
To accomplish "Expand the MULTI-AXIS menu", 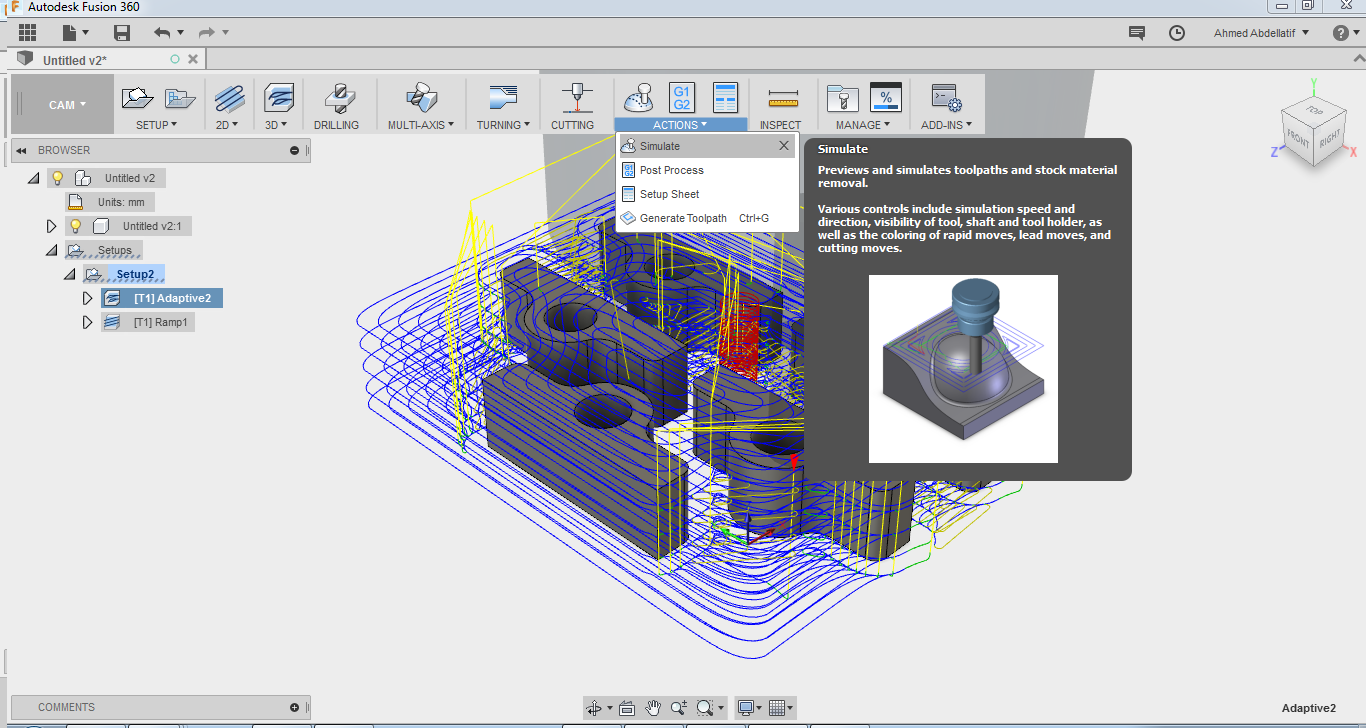I will [x=421, y=125].
